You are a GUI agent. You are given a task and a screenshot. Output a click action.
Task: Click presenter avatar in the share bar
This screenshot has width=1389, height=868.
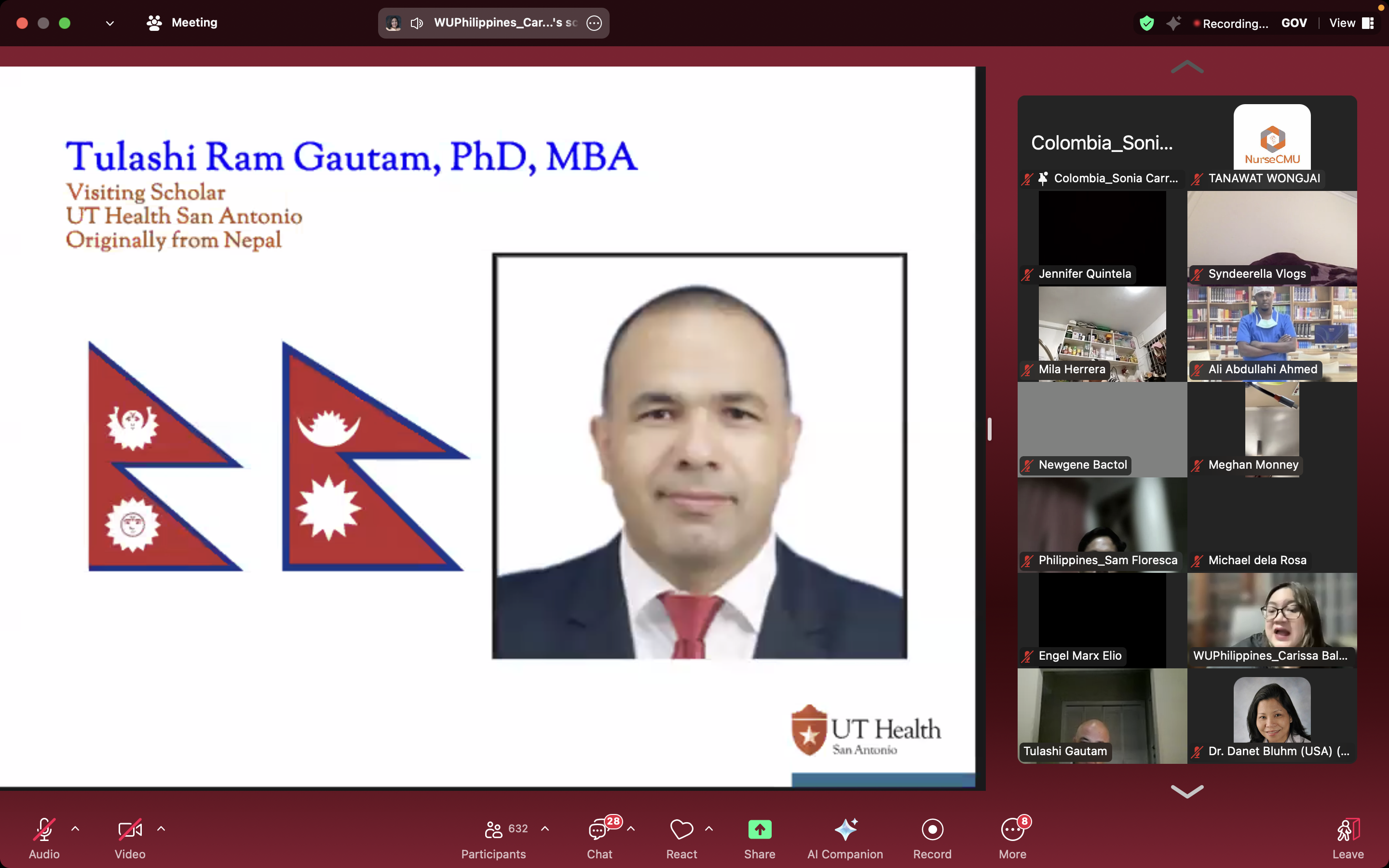393,23
